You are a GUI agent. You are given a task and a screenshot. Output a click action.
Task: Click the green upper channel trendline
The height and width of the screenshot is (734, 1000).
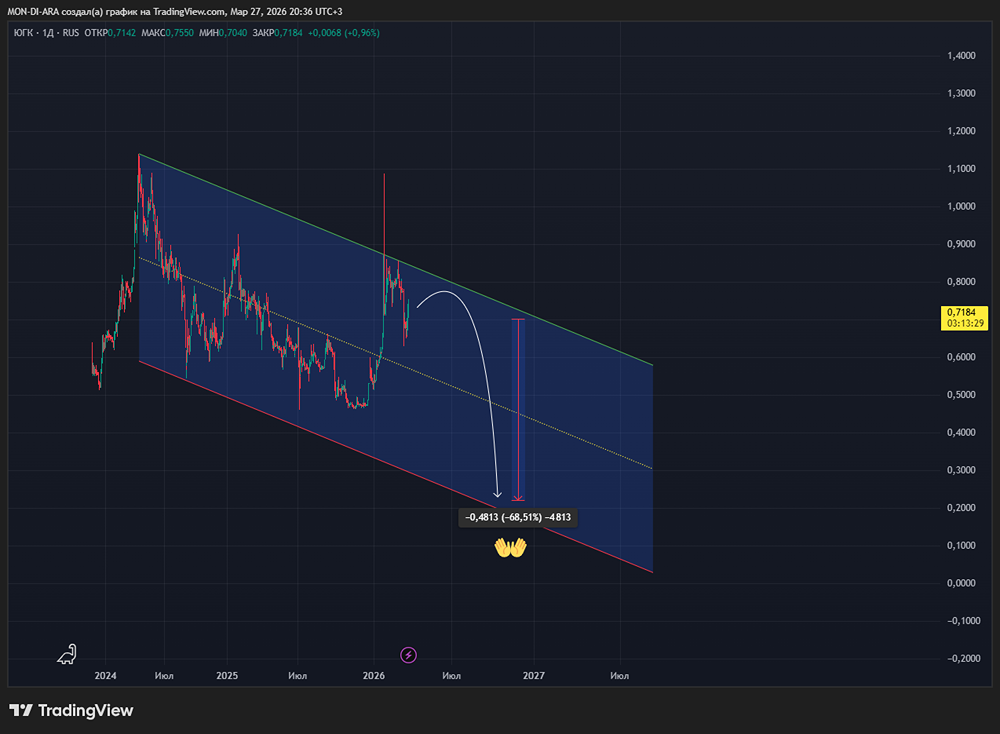click(395, 260)
